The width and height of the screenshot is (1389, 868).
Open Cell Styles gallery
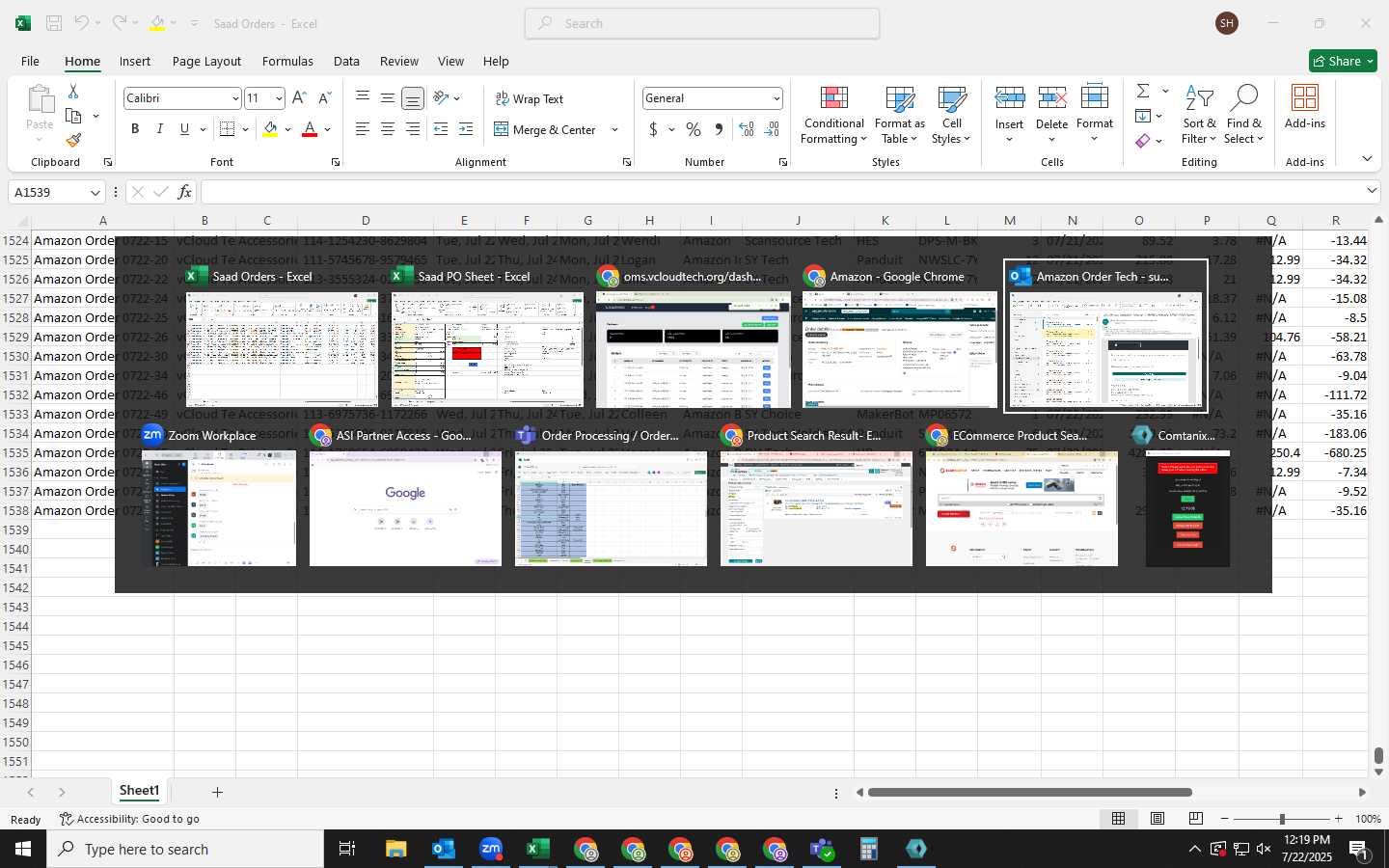tap(951, 115)
